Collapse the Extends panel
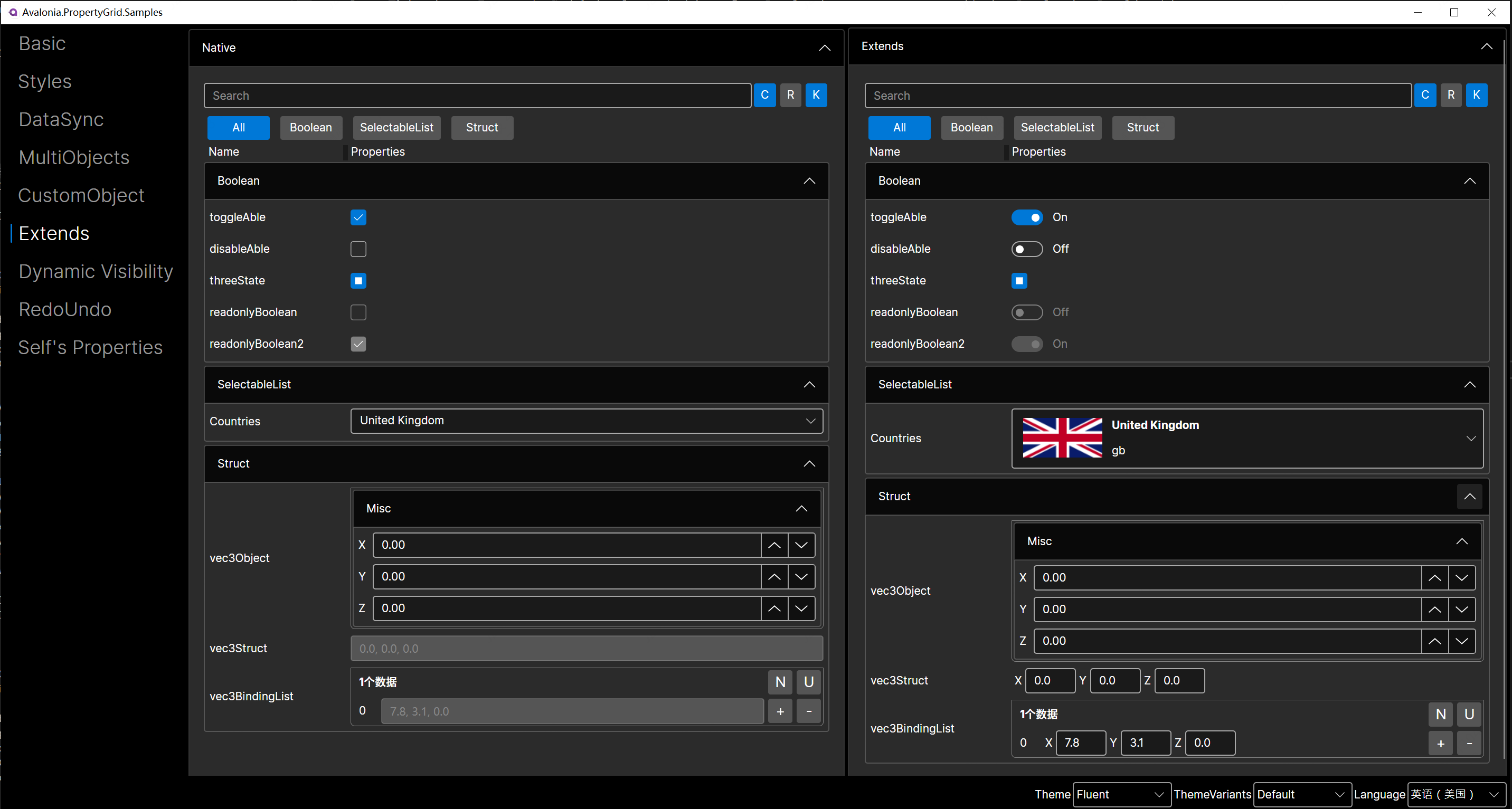 [1486, 46]
